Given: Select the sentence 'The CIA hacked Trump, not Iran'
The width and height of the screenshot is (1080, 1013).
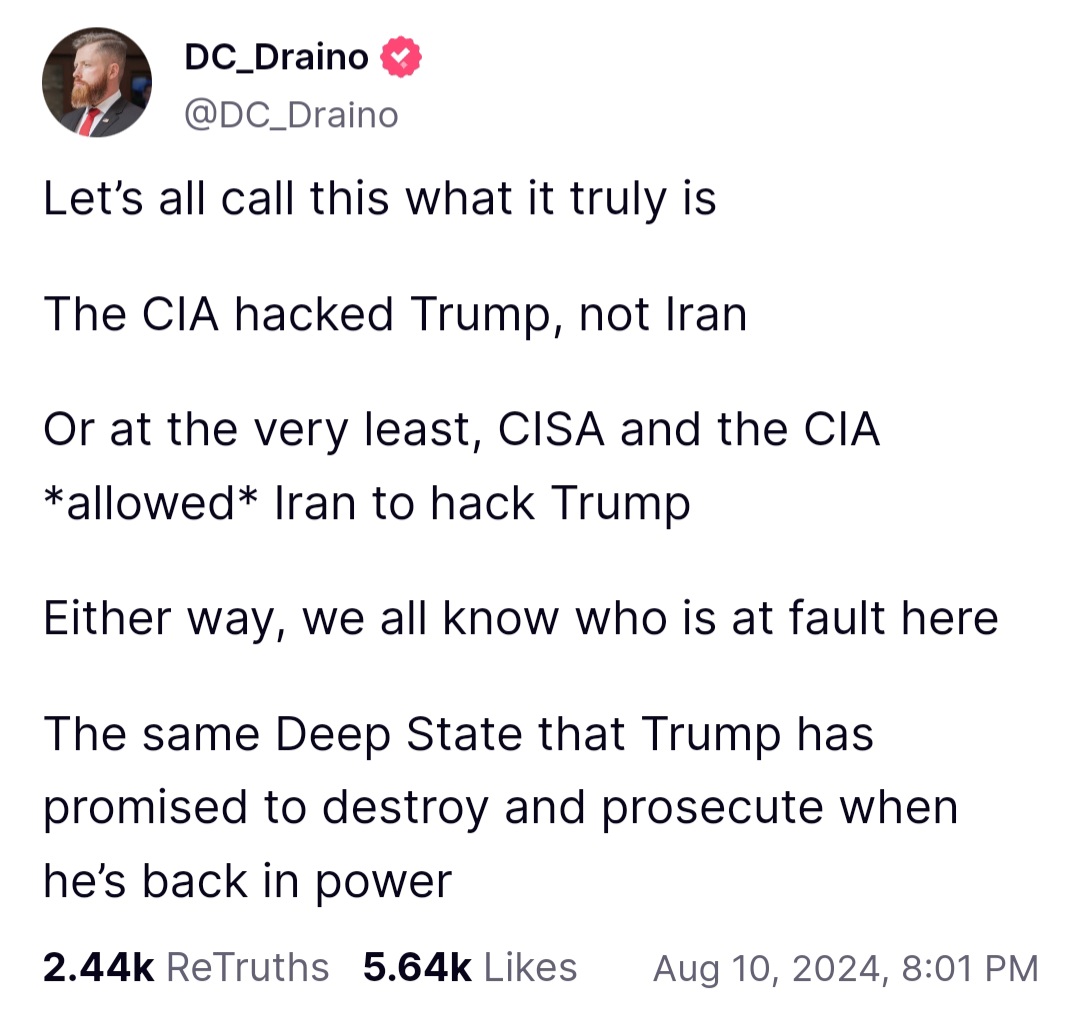Looking at the screenshot, I should tap(395, 315).
